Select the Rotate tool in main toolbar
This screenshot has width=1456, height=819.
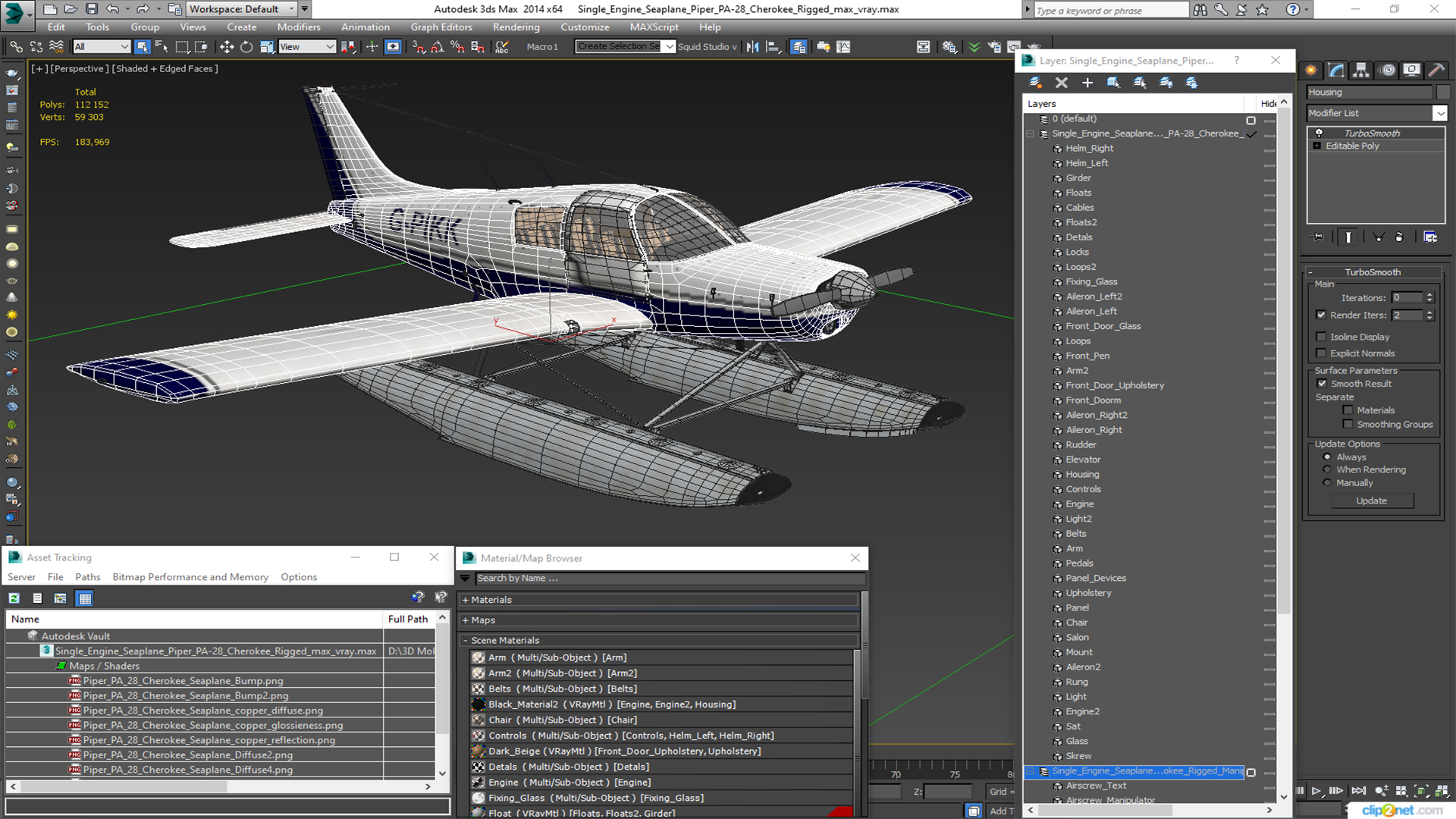[x=246, y=47]
